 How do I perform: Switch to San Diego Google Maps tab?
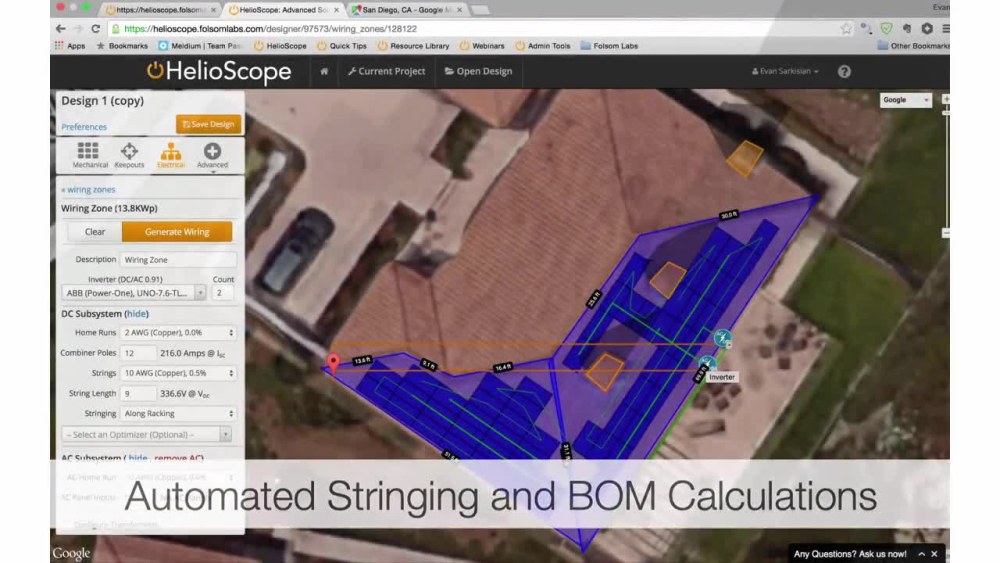tap(407, 10)
